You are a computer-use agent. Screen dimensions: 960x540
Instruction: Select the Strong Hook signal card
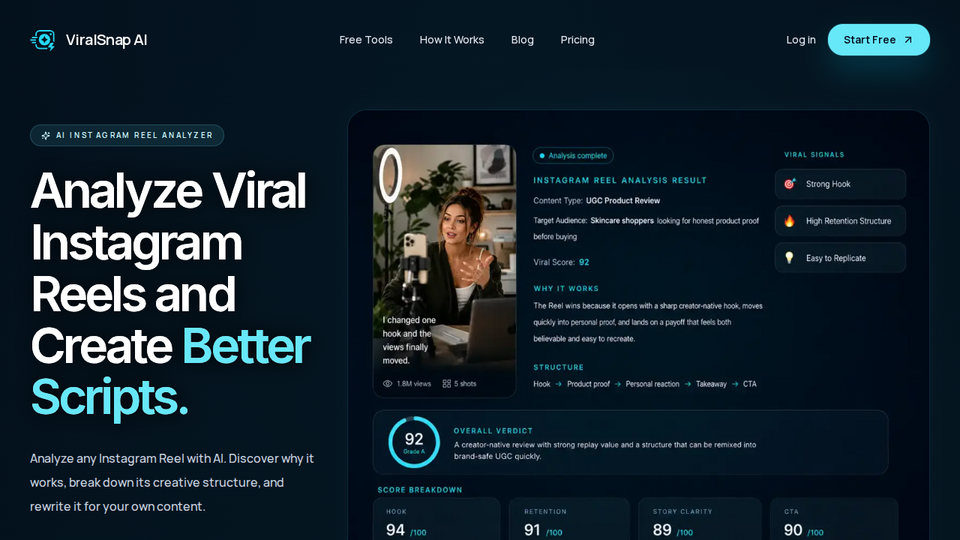point(840,184)
